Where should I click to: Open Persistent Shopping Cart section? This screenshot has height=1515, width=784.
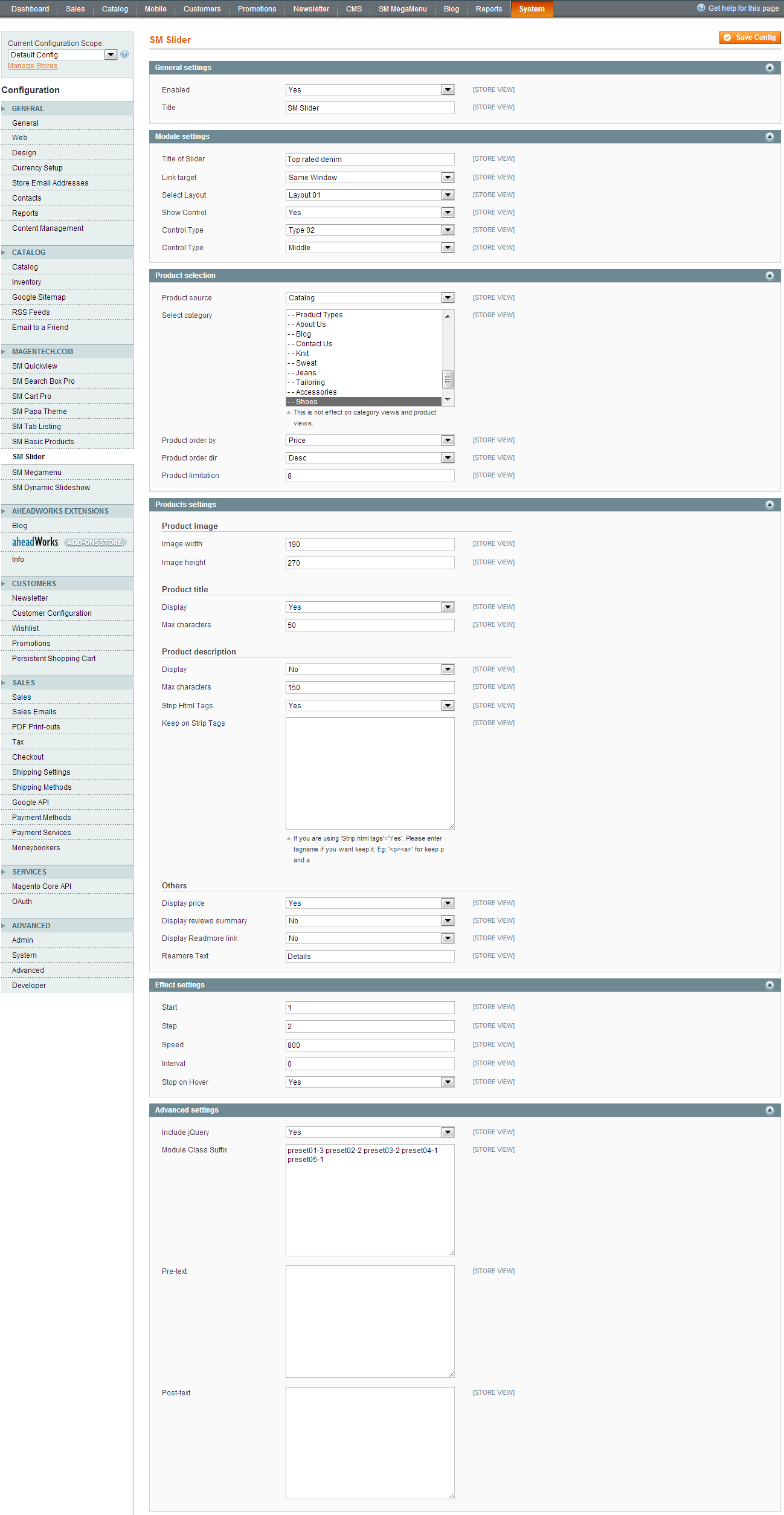tap(67, 659)
